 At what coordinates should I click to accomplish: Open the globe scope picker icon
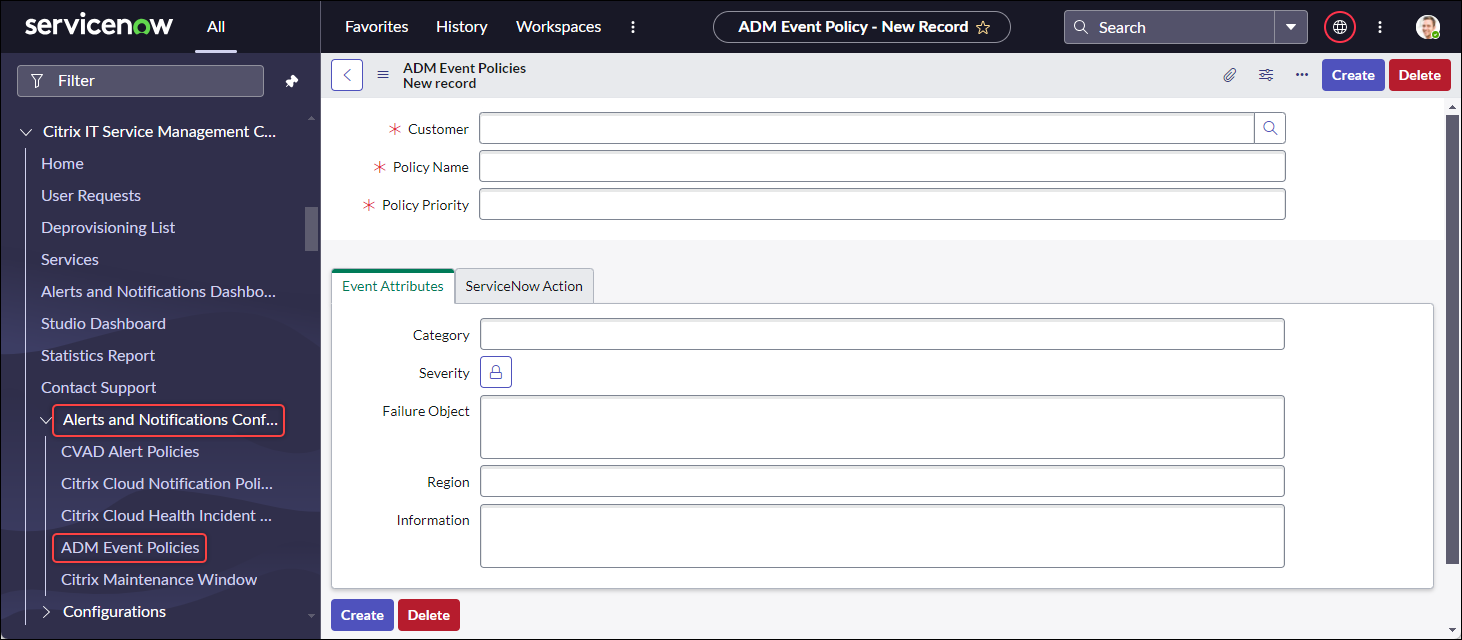click(x=1340, y=27)
